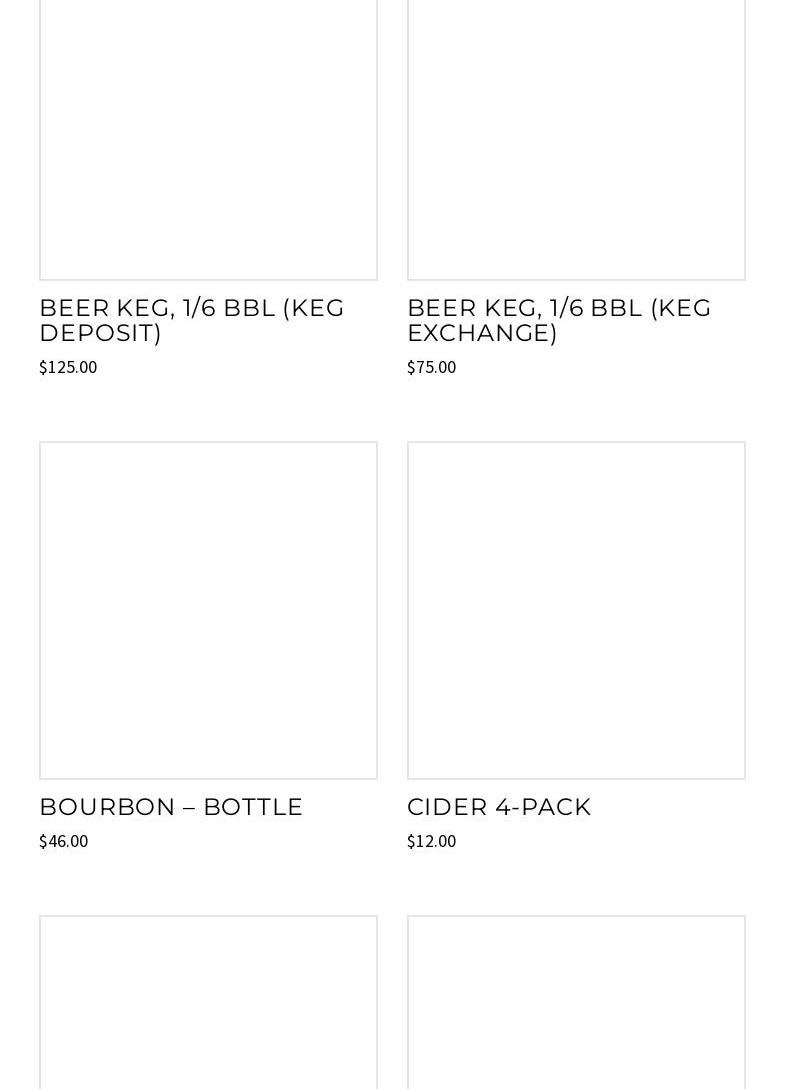Click the product thumbnail below Bourbon – Bottle
The width and height of the screenshot is (785, 1089).
click(x=208, y=1002)
